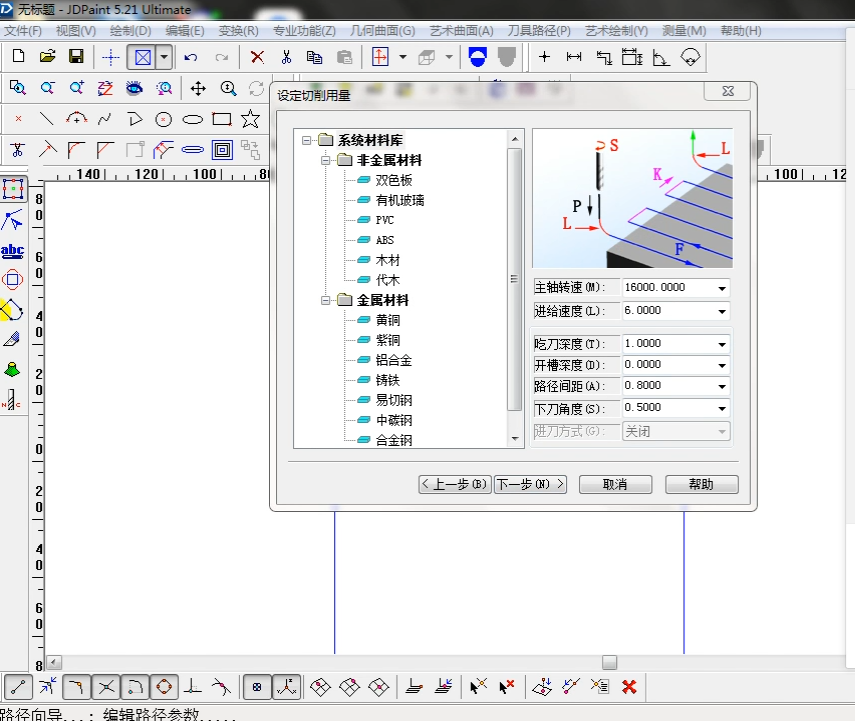This screenshot has width=855, height=721.
Task: Collapse the 非金属材料 tree node
Action: pos(326,160)
